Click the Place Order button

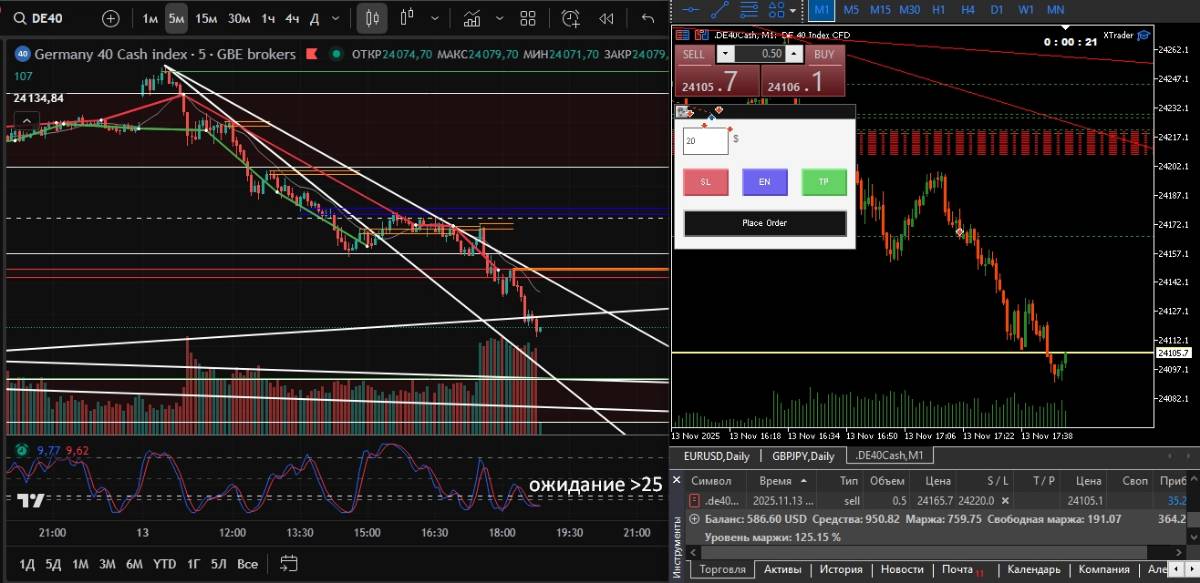click(765, 223)
